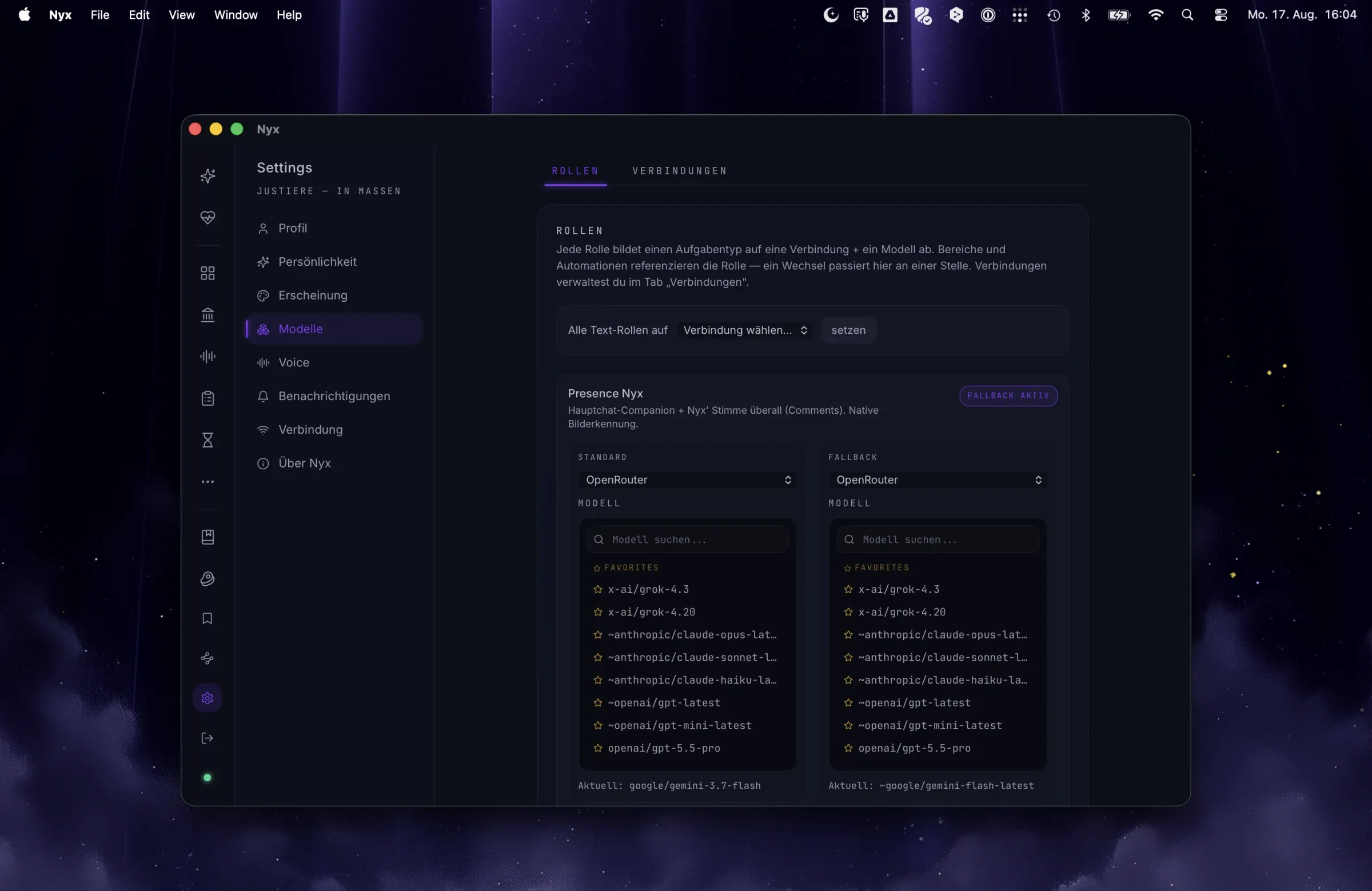Open the Standard OpenRouter connection dropdown
Image resolution: width=1372 pixels, height=891 pixels.
pyautogui.click(x=688, y=480)
